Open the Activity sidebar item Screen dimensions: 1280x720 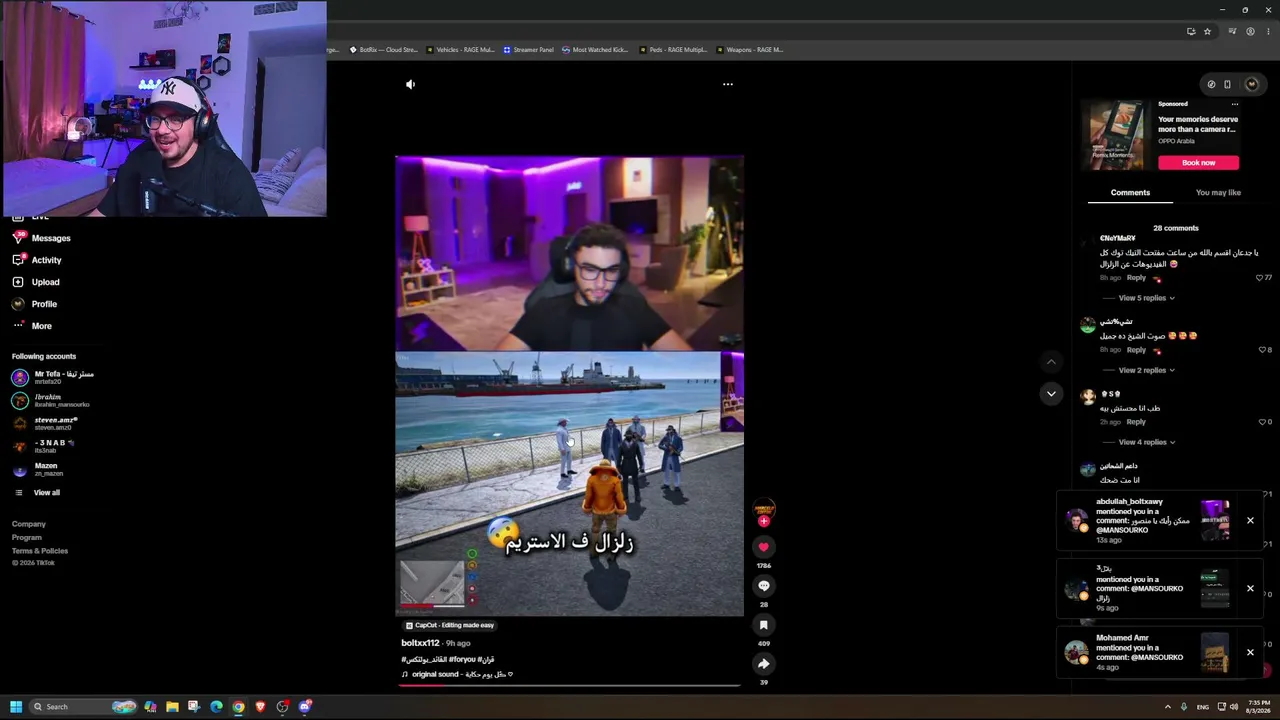tap(38, 260)
